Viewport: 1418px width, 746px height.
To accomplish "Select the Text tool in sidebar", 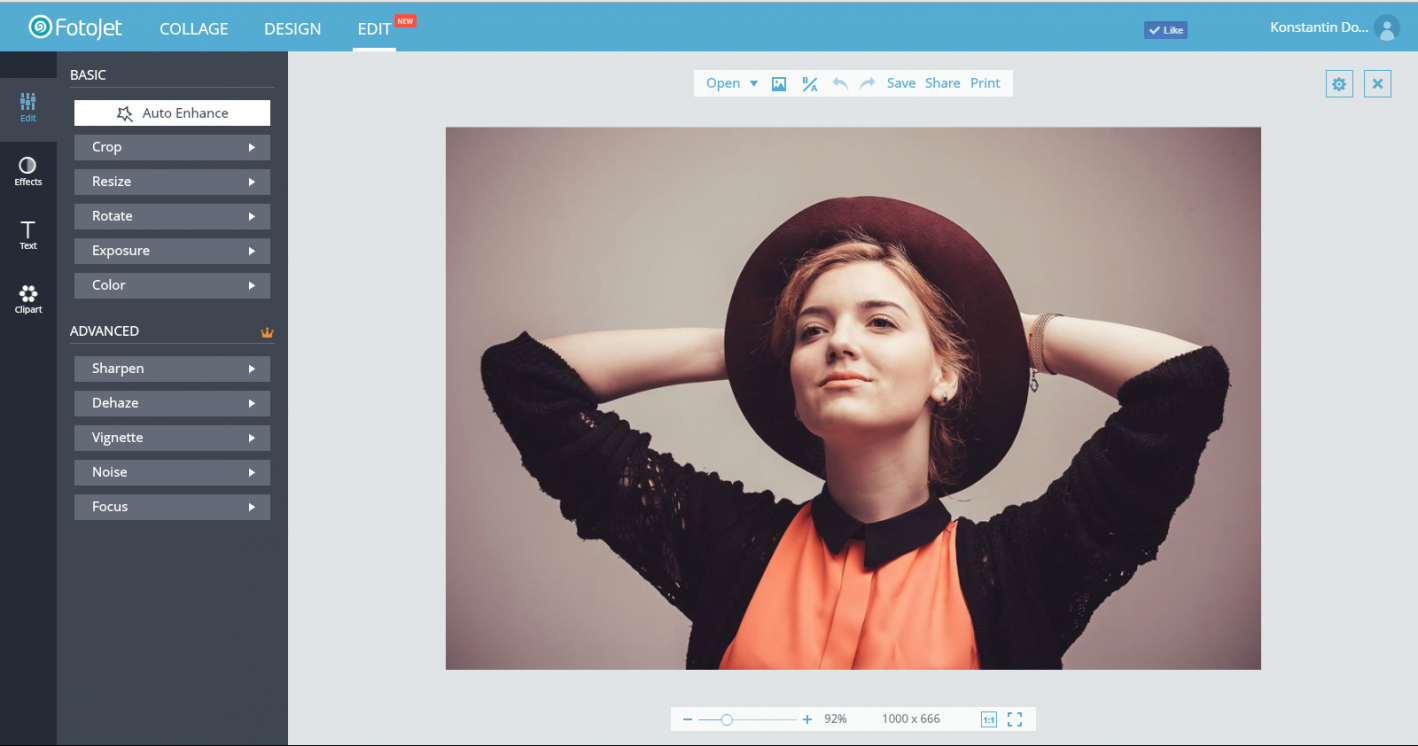I will click(x=28, y=235).
